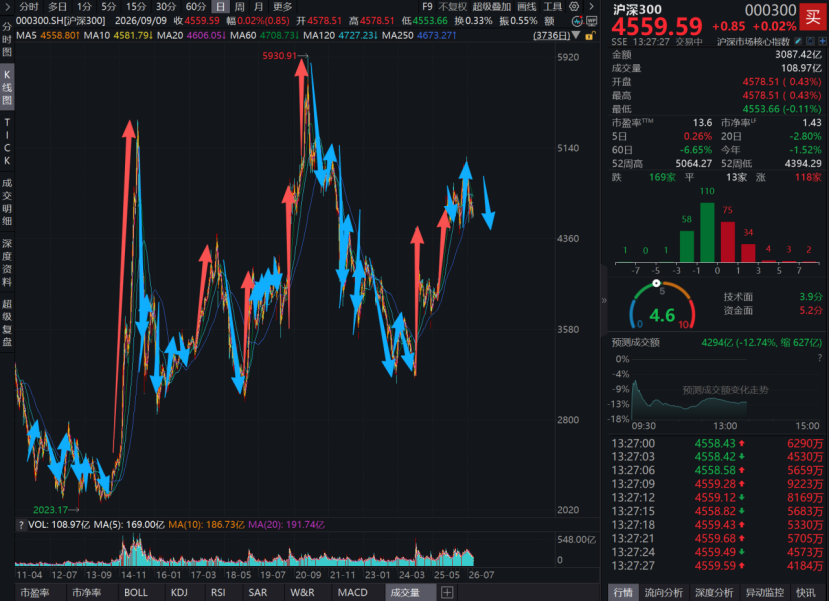Open the volume help question mark icon
This screenshot has height=601, width=829.
[21, 525]
